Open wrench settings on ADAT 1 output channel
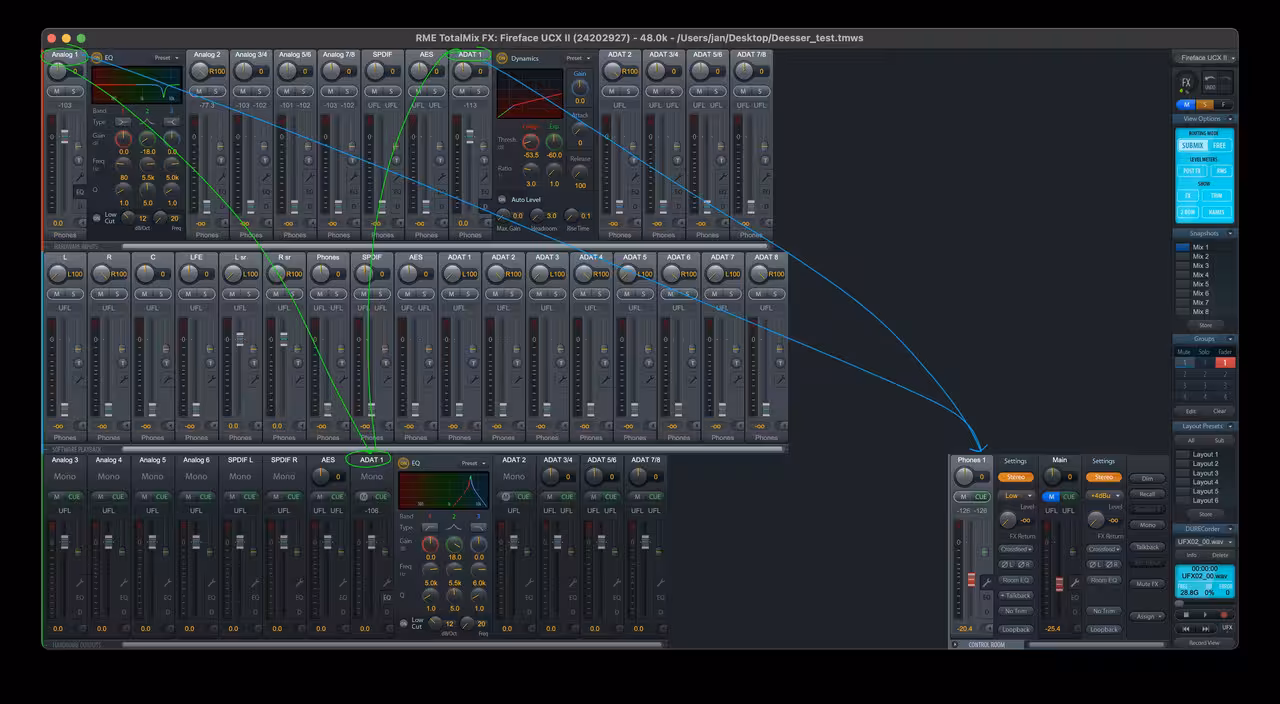The image size is (1280, 704). click(387, 582)
